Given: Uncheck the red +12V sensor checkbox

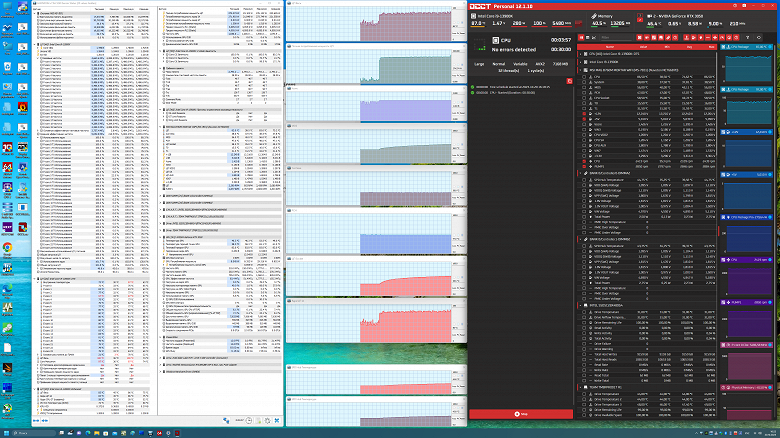Looking at the screenshot, I should 584,113.
